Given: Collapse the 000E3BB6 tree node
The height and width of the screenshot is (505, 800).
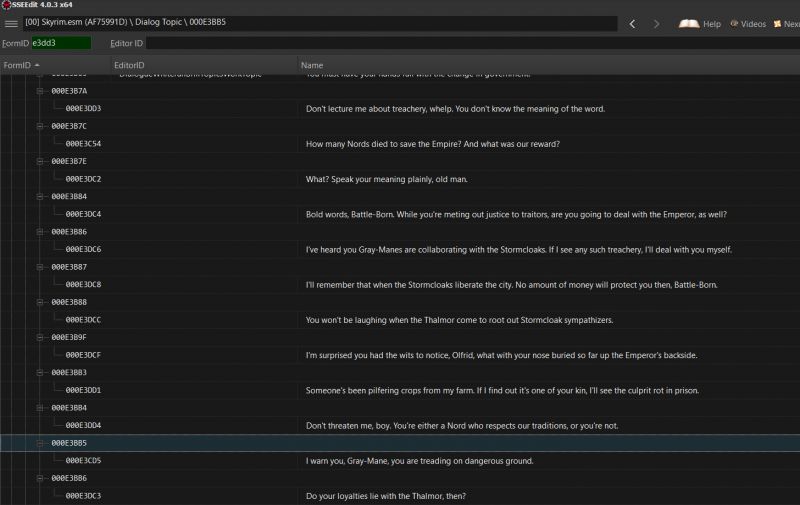Looking at the screenshot, I should 40,478.
